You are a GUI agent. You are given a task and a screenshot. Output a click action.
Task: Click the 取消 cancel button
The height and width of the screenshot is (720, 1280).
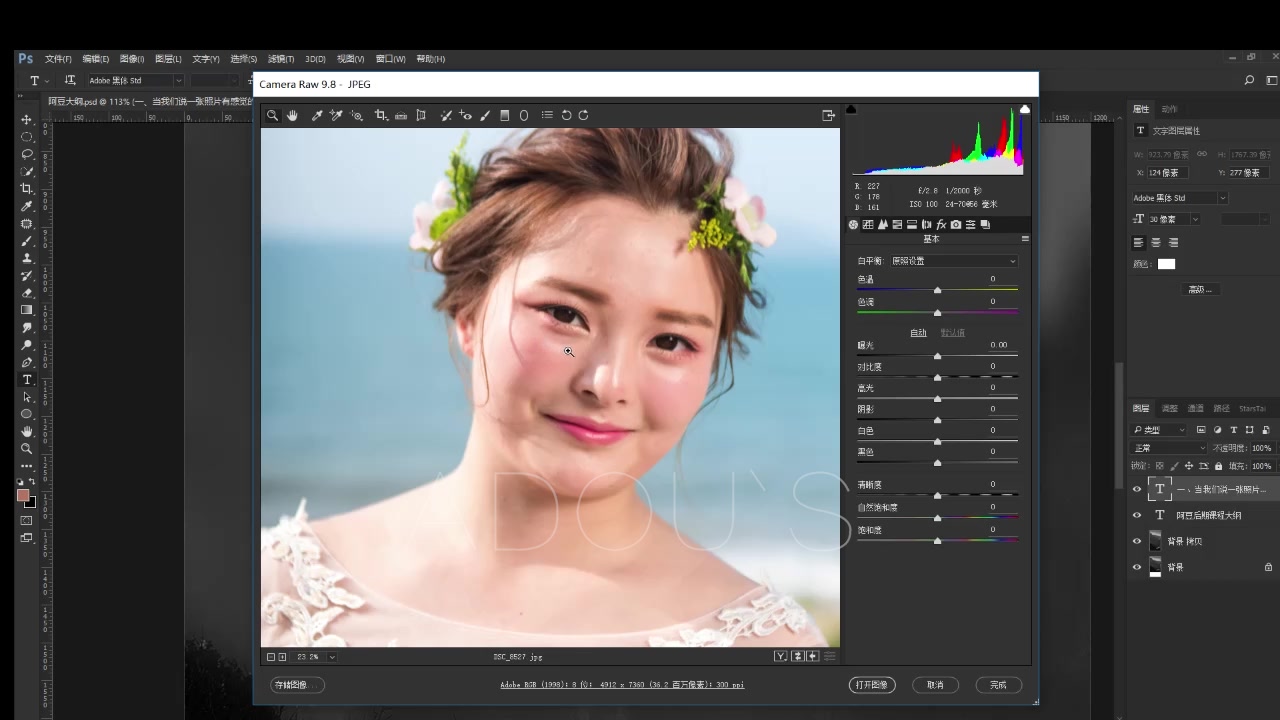point(935,685)
